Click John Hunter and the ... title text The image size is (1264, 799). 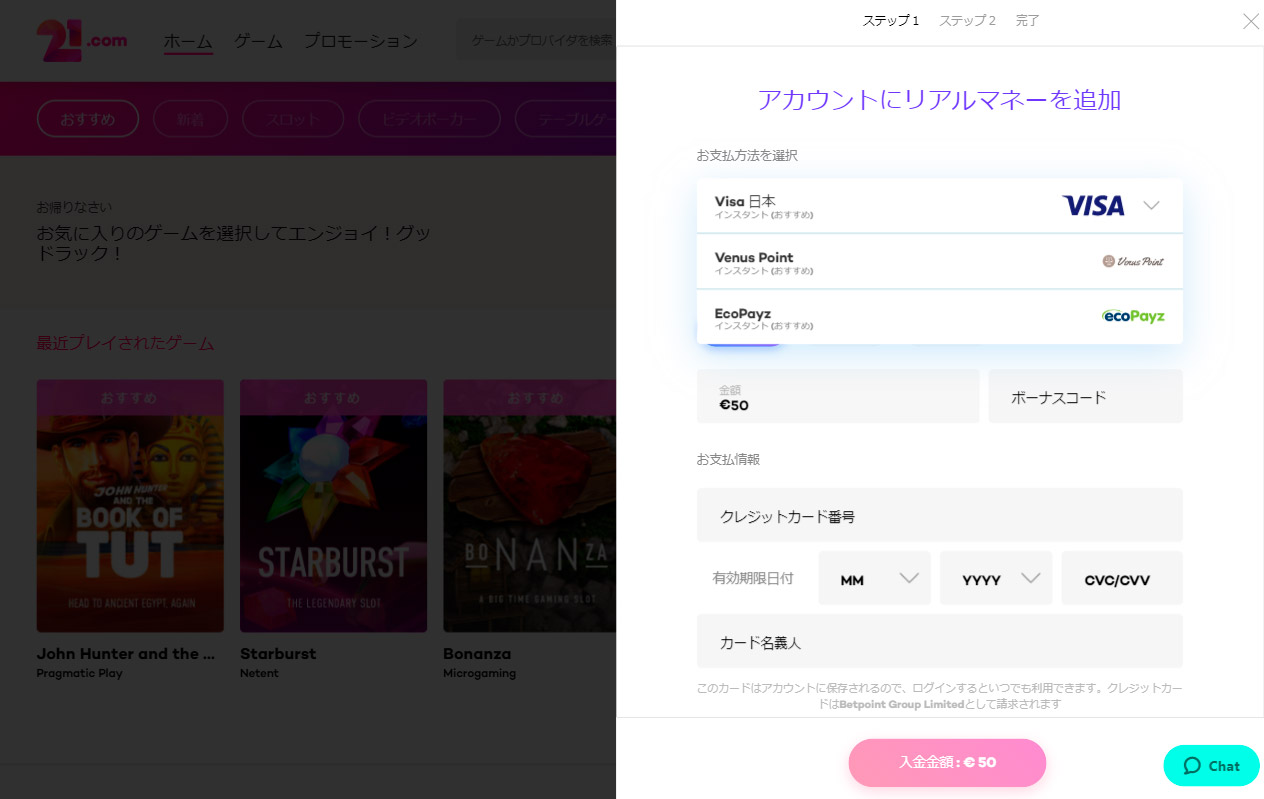coord(126,654)
